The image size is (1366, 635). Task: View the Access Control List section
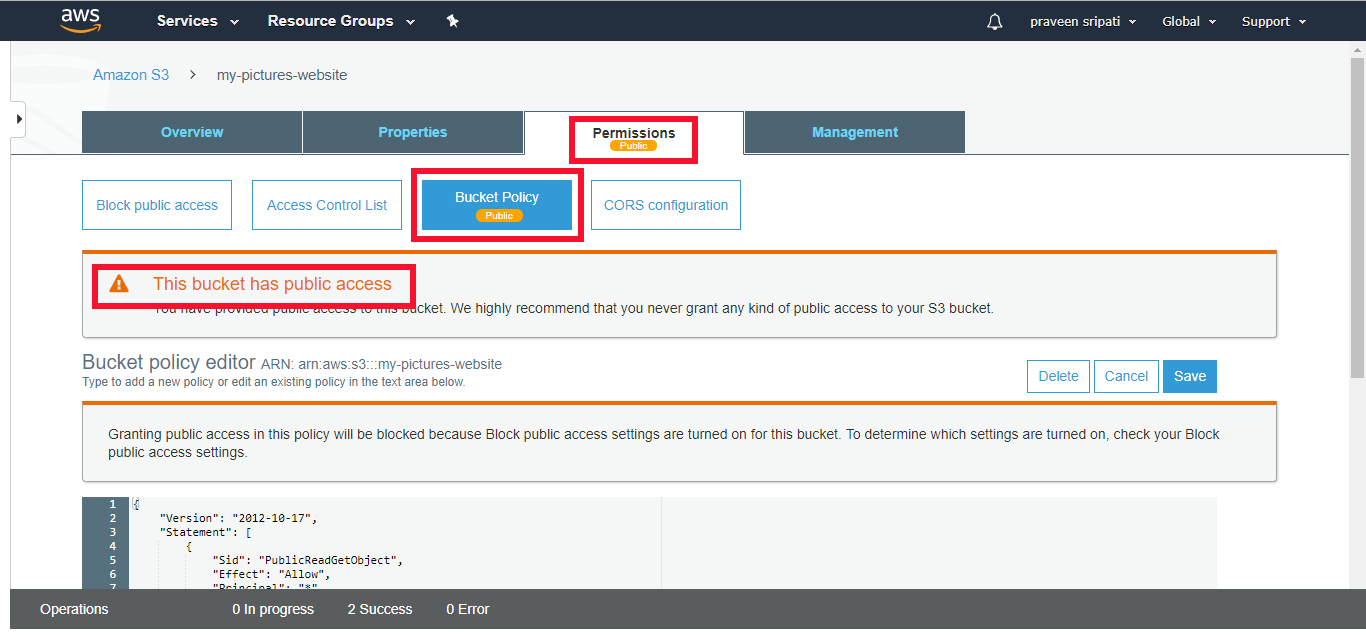[326, 204]
